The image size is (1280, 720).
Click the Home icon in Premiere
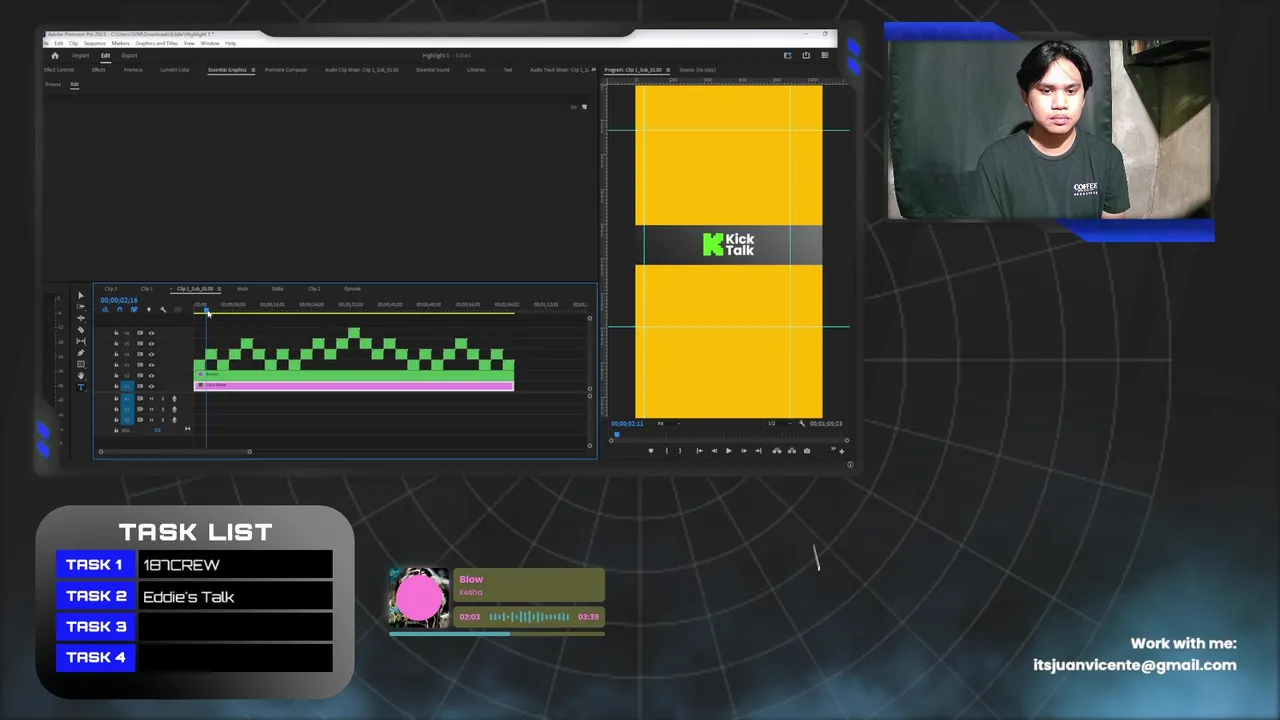click(x=55, y=56)
